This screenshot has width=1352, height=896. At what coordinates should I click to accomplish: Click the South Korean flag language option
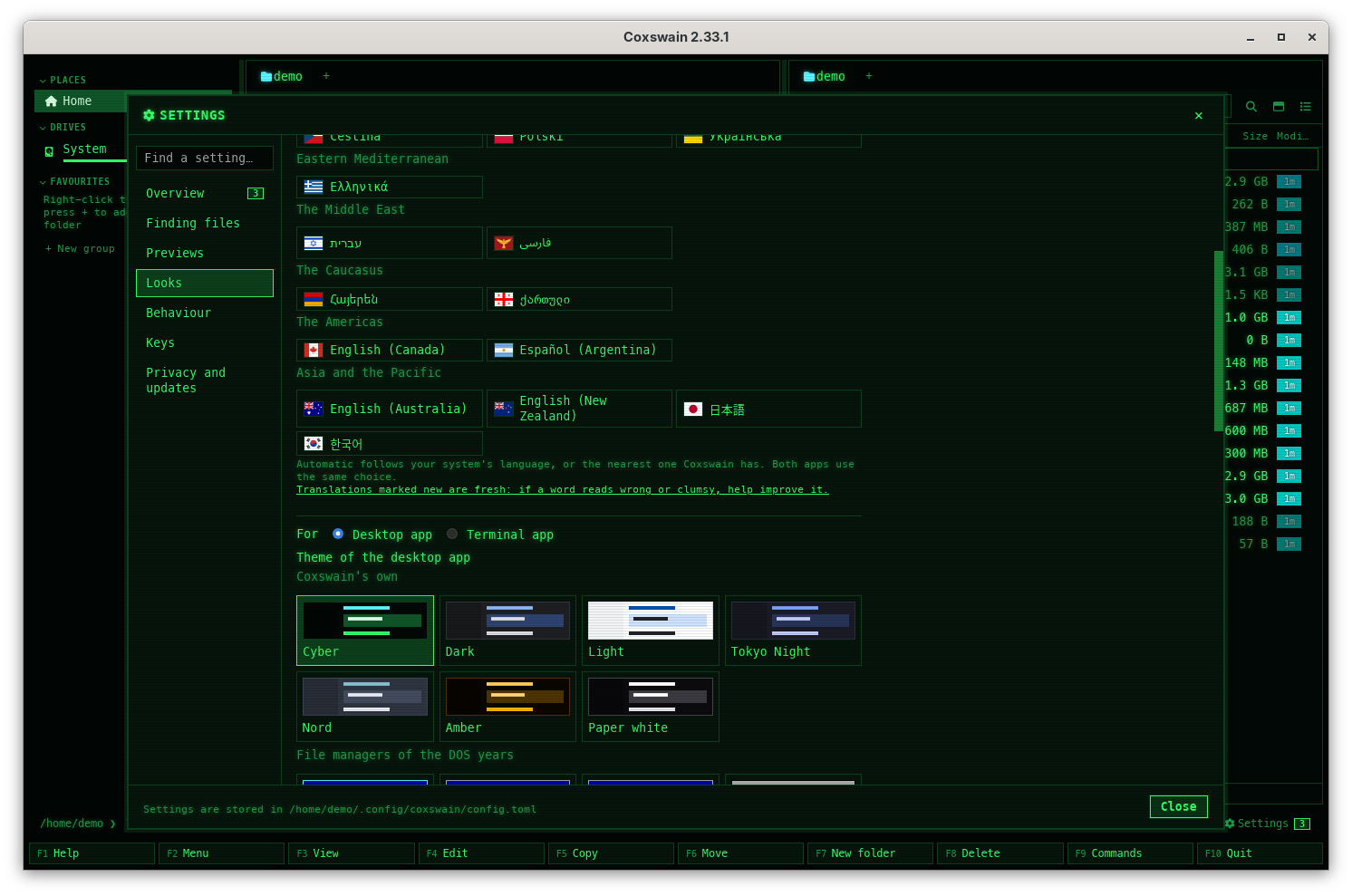[314, 444]
